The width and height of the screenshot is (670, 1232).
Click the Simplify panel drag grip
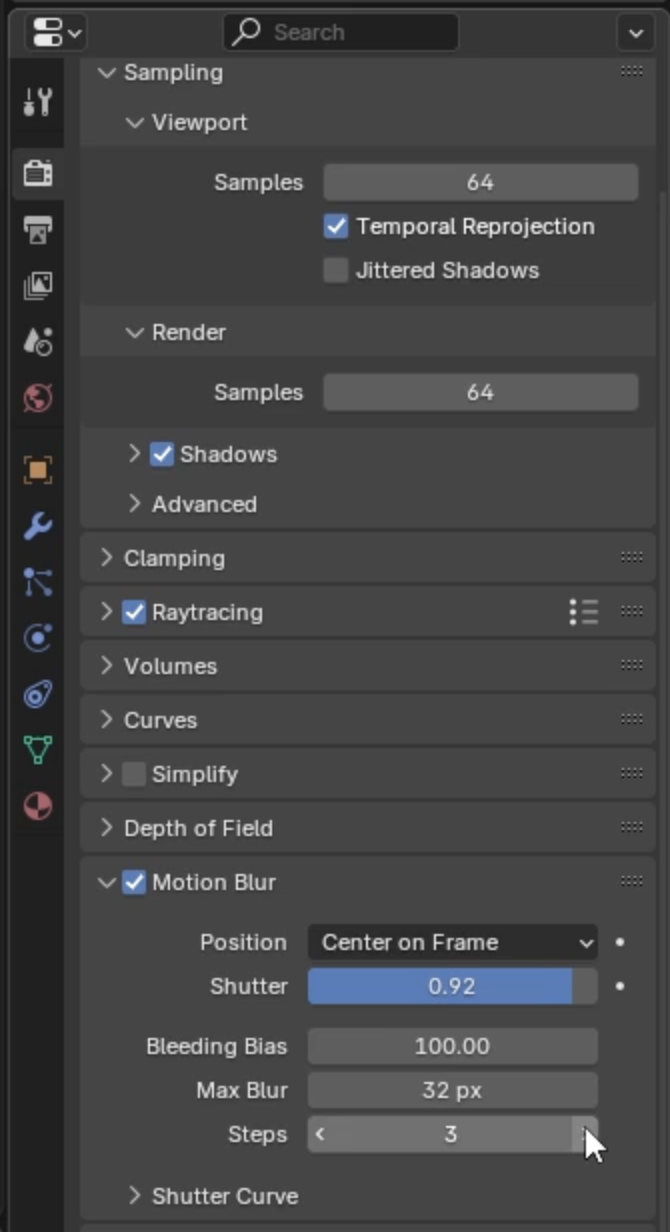tap(631, 774)
